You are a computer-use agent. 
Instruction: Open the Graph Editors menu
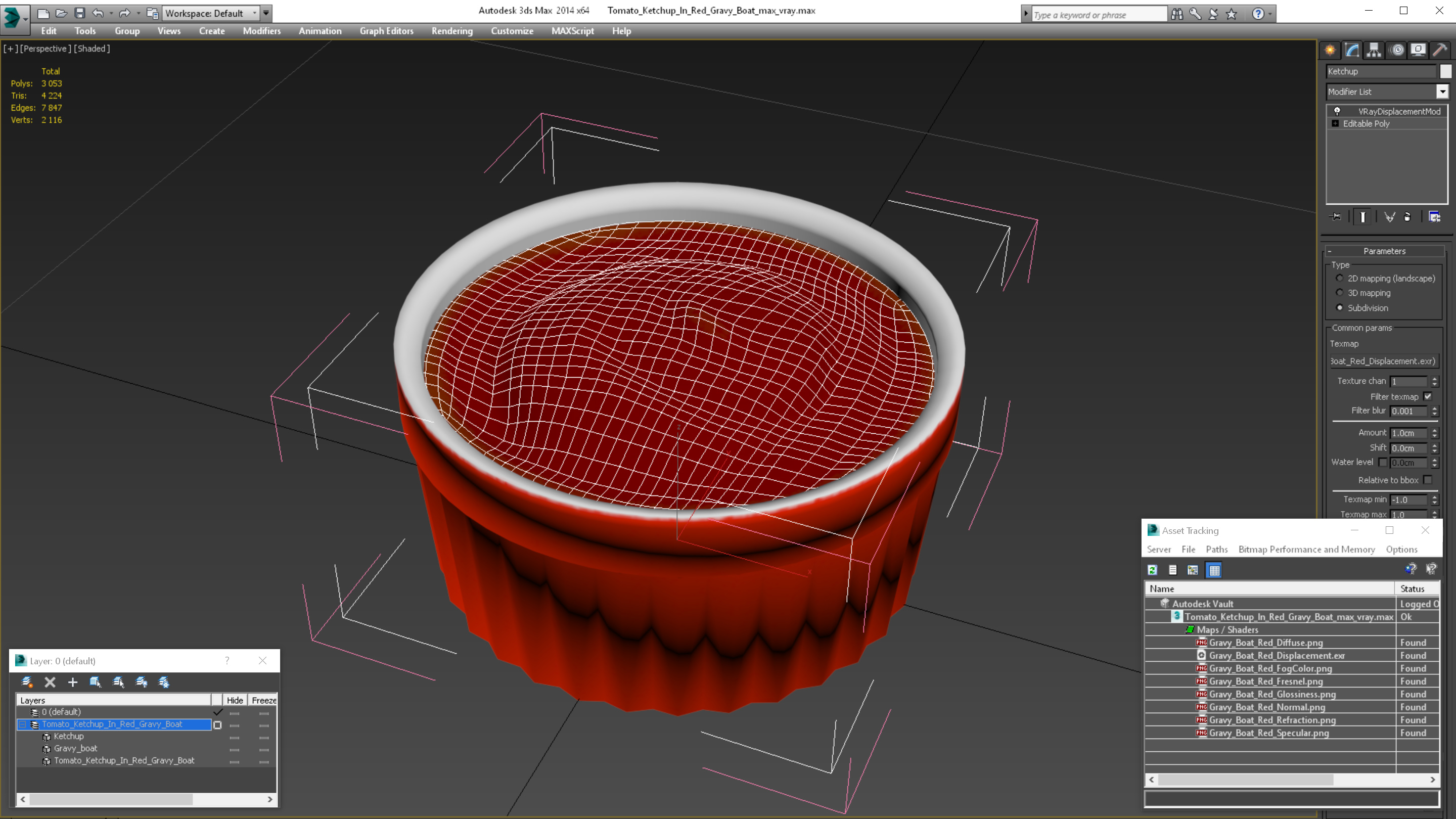pyautogui.click(x=386, y=31)
